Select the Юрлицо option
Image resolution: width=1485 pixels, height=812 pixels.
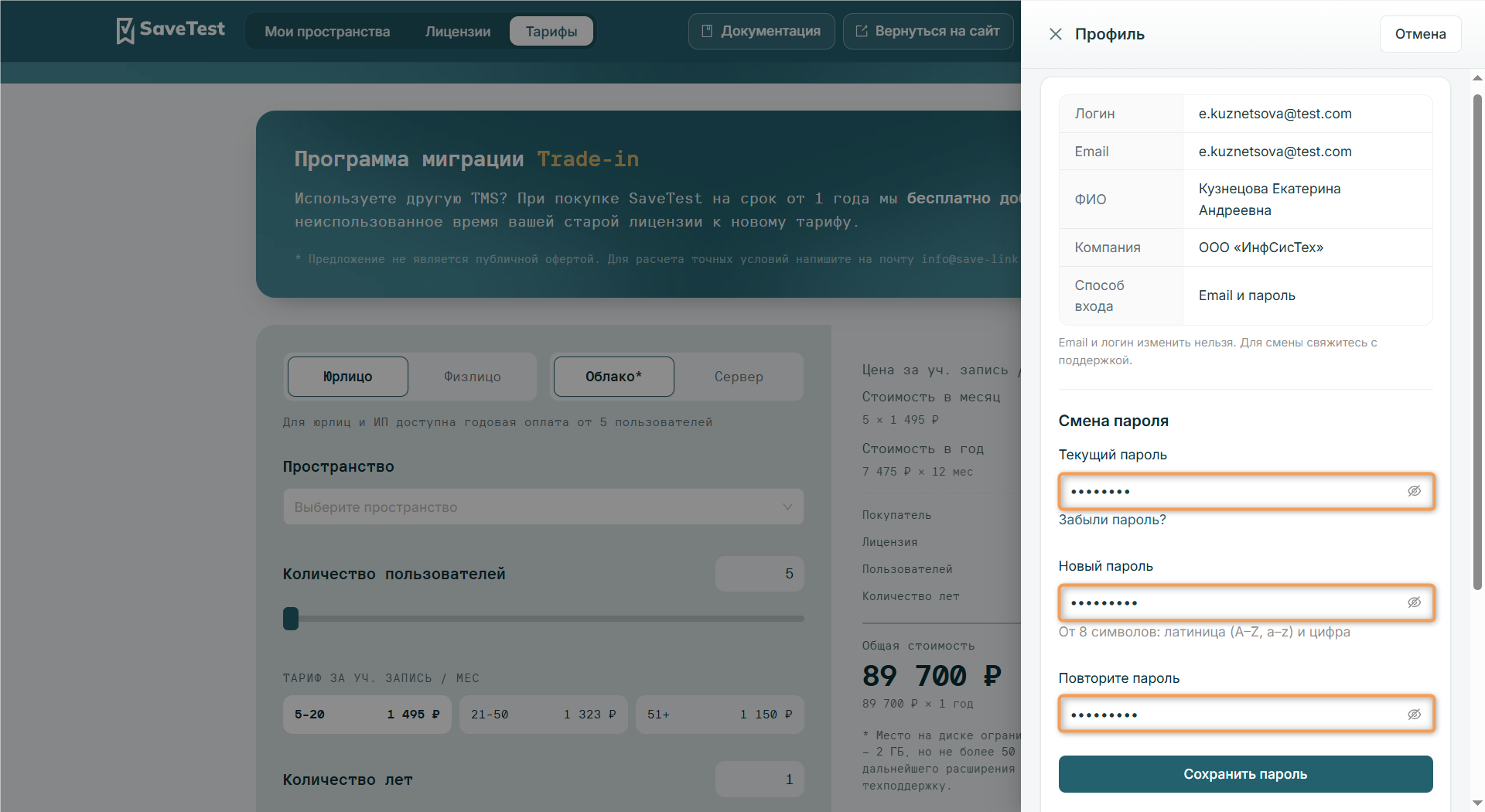tap(348, 377)
